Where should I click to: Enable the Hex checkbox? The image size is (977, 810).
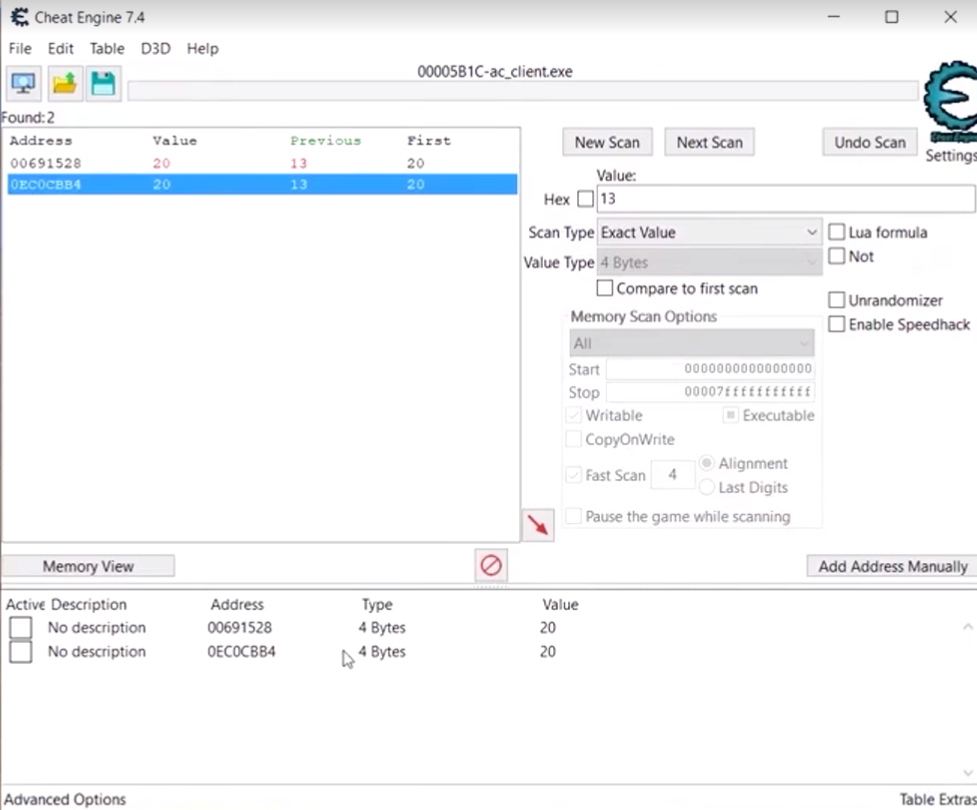(x=585, y=199)
